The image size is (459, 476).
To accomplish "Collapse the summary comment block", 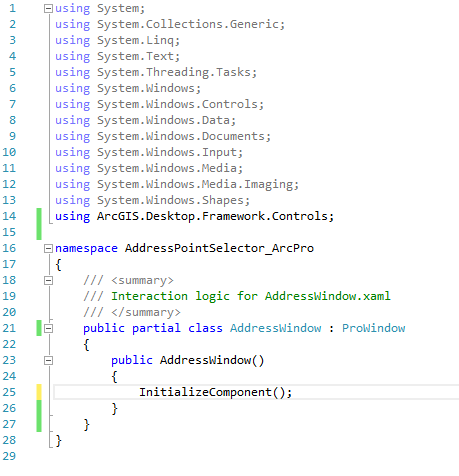I will (x=48, y=280).
